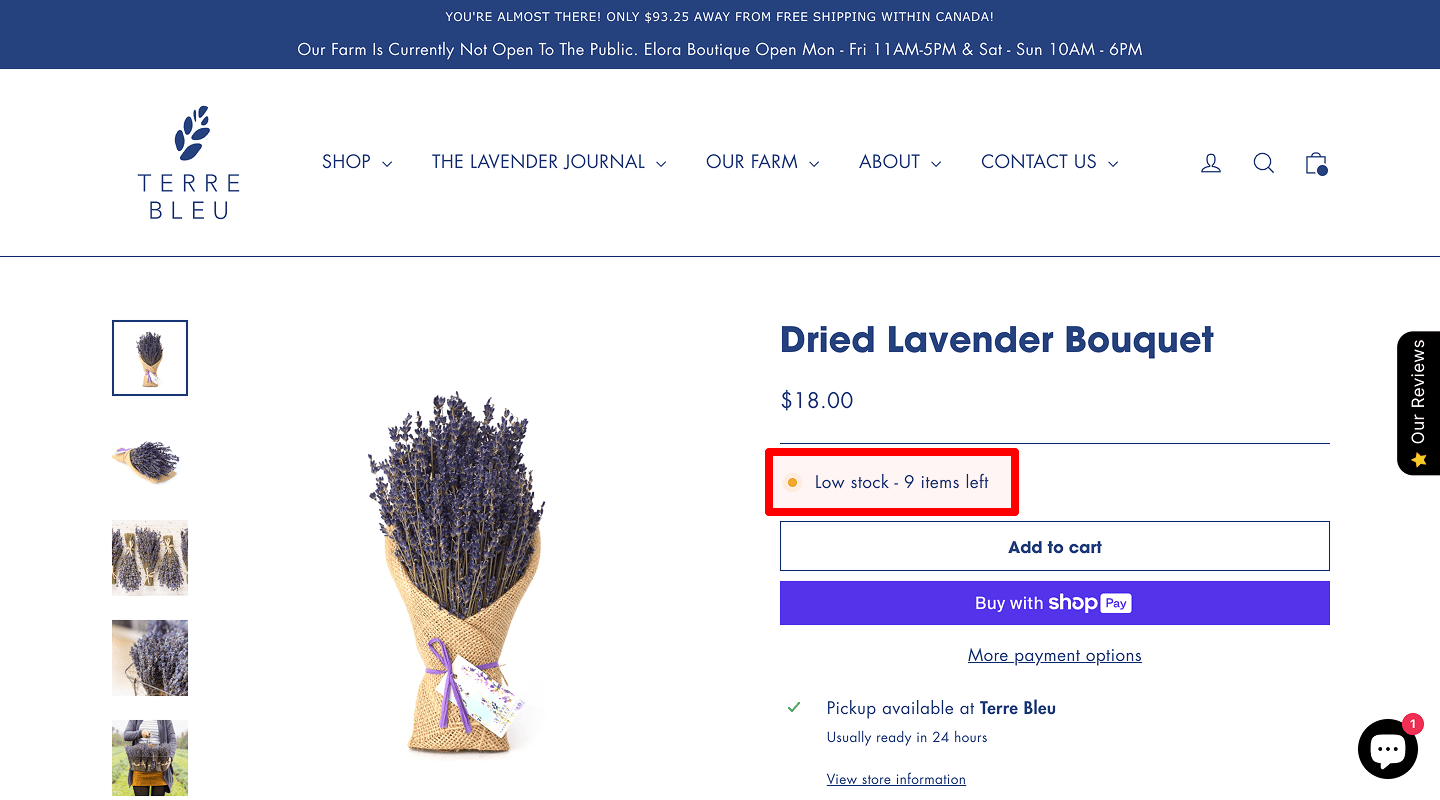Click the search magnifier icon
The height and width of the screenshot is (800, 1440).
(1264, 163)
